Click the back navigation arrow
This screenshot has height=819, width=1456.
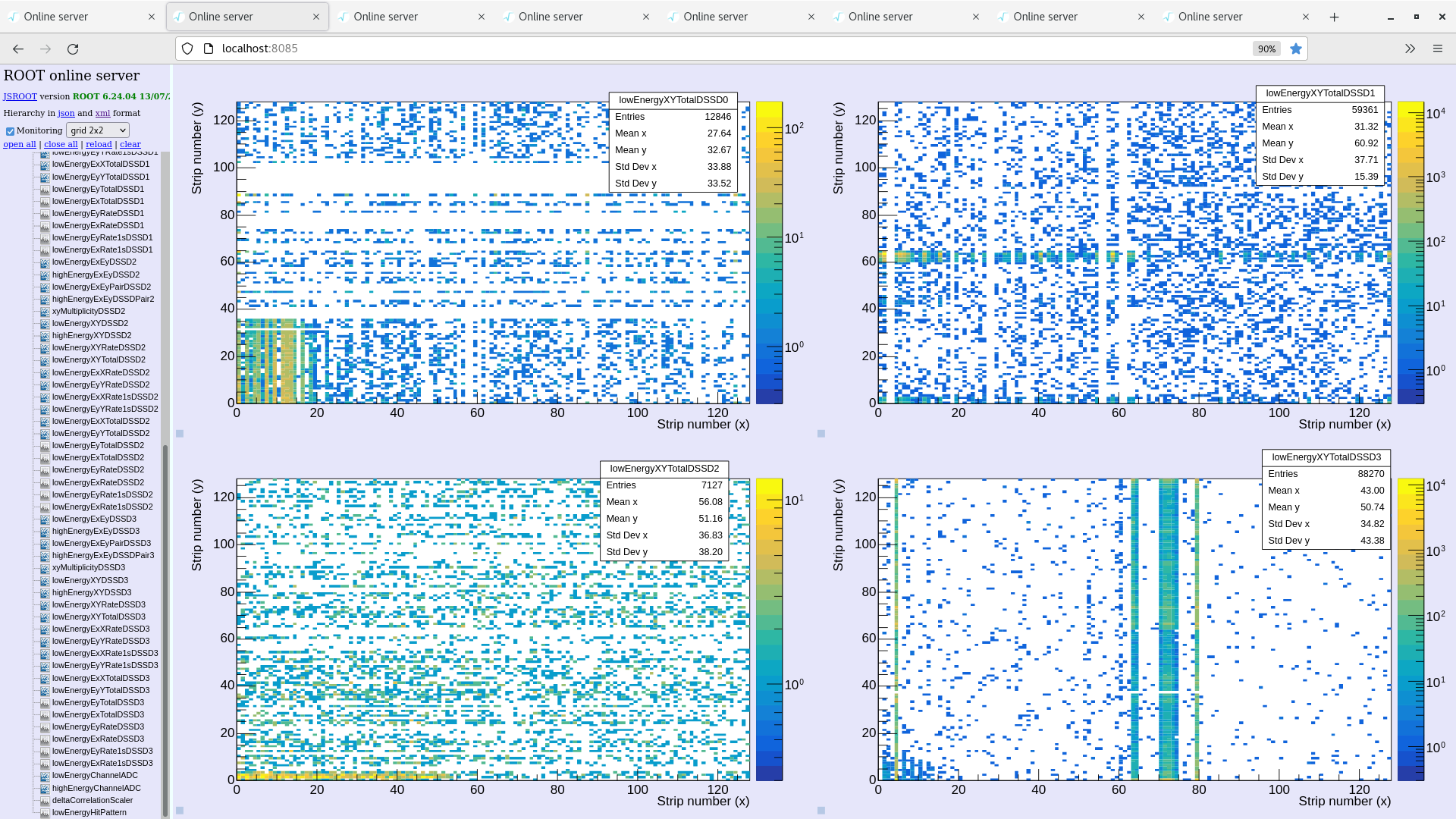(17, 48)
